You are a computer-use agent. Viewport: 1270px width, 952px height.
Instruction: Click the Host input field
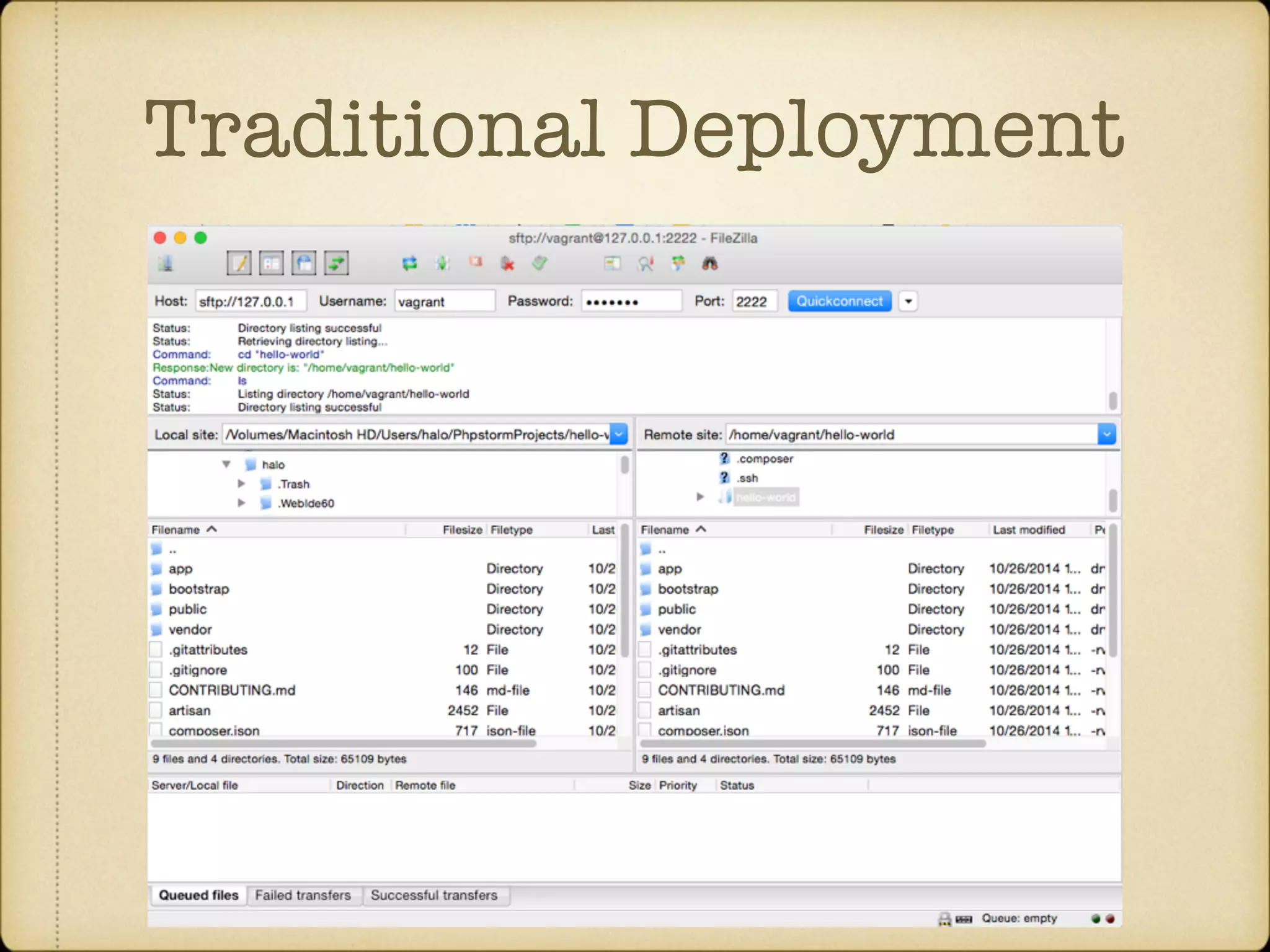click(251, 301)
